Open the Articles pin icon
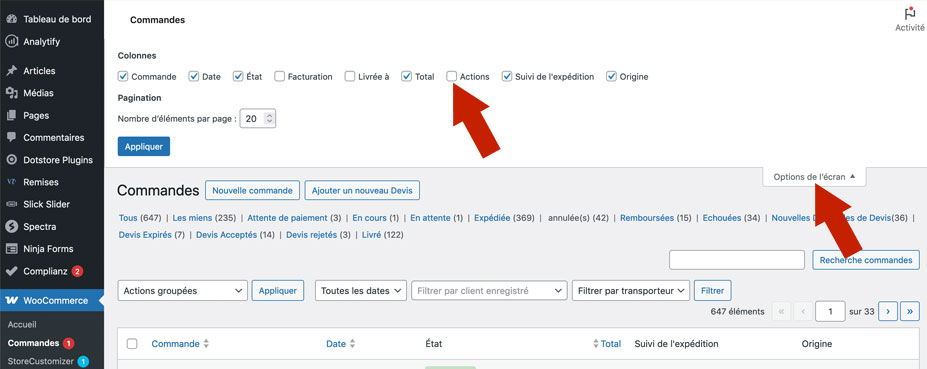Image resolution: width=927 pixels, height=369 pixels. [x=11, y=71]
